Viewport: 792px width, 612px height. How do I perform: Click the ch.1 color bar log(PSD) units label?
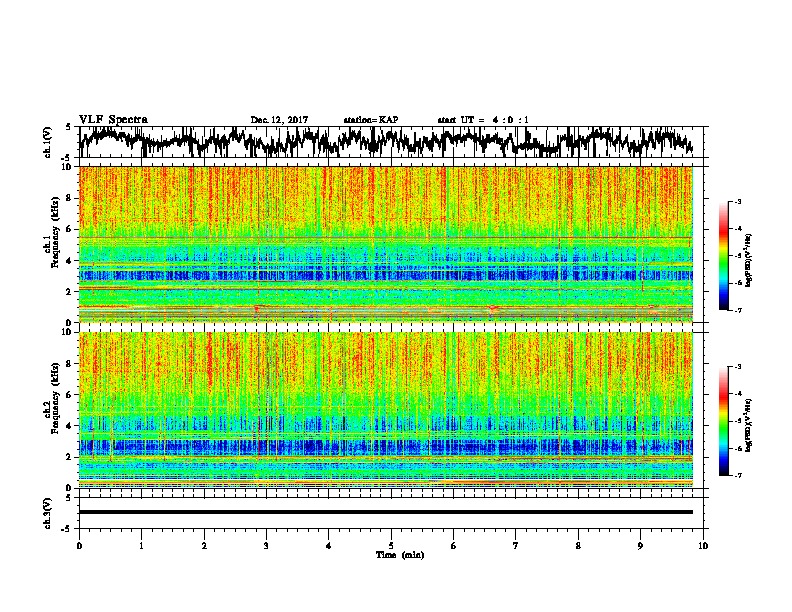(x=749, y=260)
